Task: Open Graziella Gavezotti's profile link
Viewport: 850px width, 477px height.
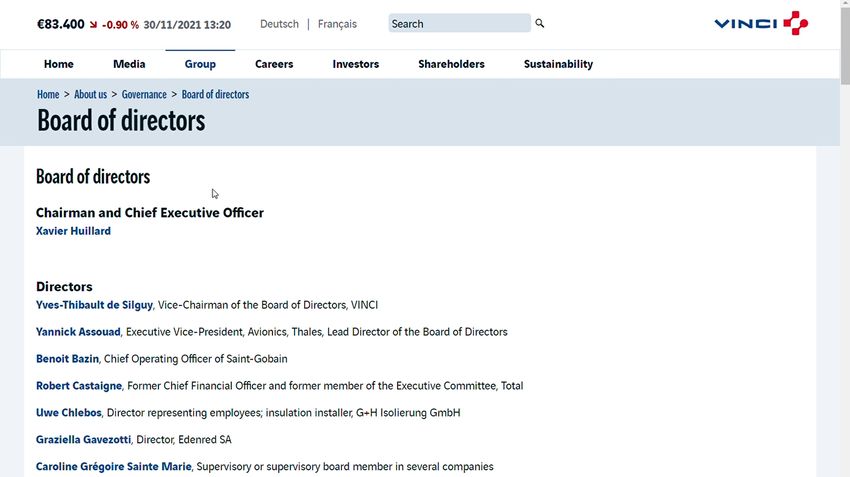Action: pyautogui.click(x=83, y=440)
